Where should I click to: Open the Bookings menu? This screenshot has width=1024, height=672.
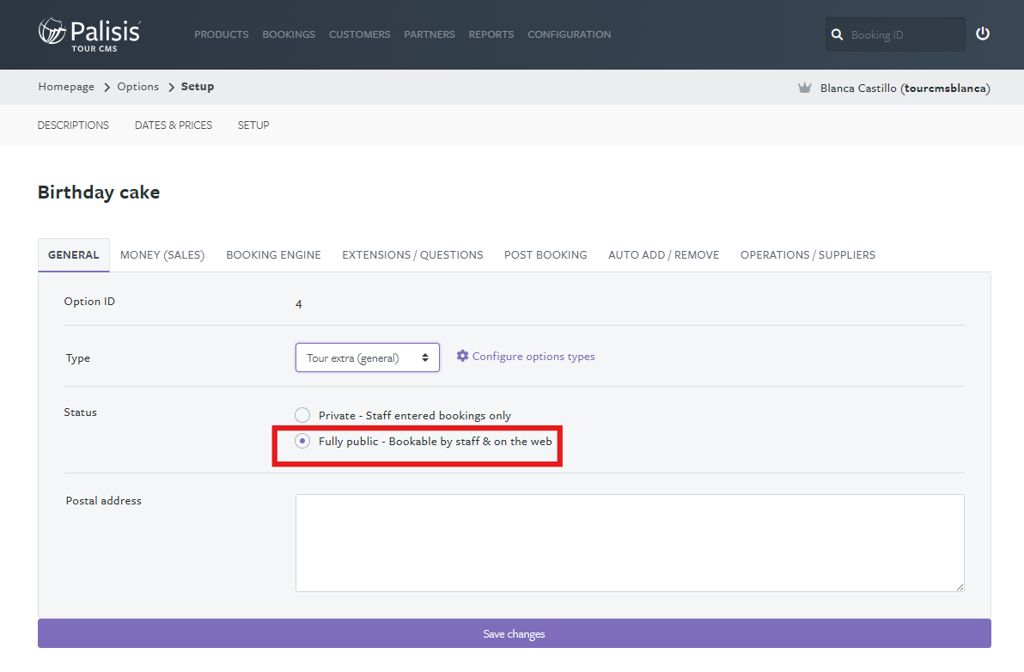pos(288,34)
